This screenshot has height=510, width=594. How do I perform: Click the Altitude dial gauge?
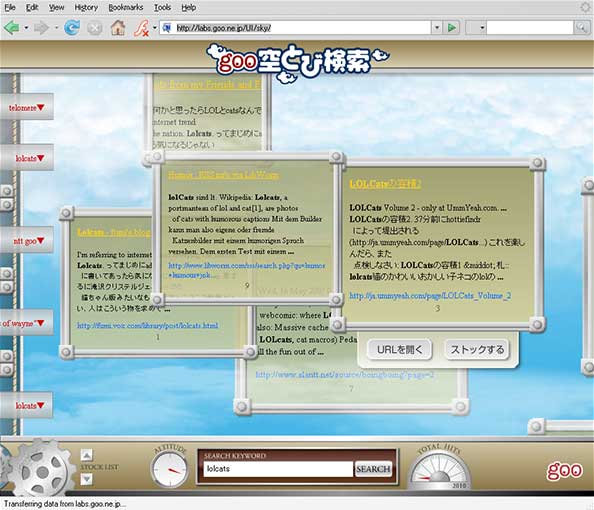pos(170,468)
